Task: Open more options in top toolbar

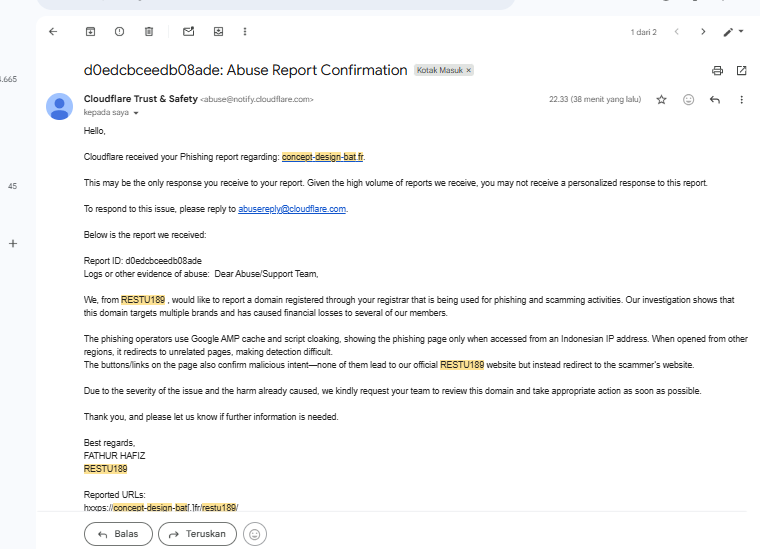Action: tap(245, 31)
